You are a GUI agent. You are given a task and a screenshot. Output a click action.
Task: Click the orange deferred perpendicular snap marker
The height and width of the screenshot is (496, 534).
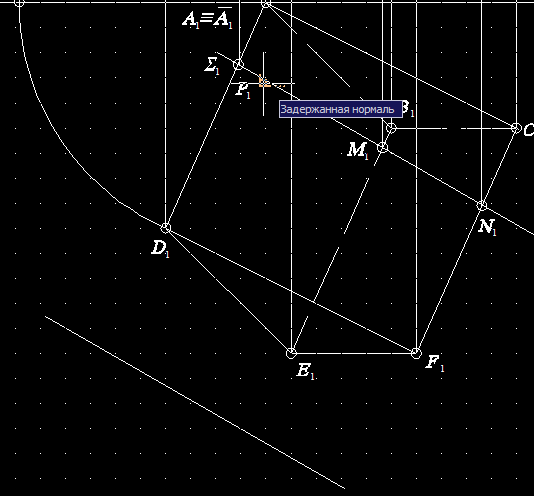tap(265, 82)
